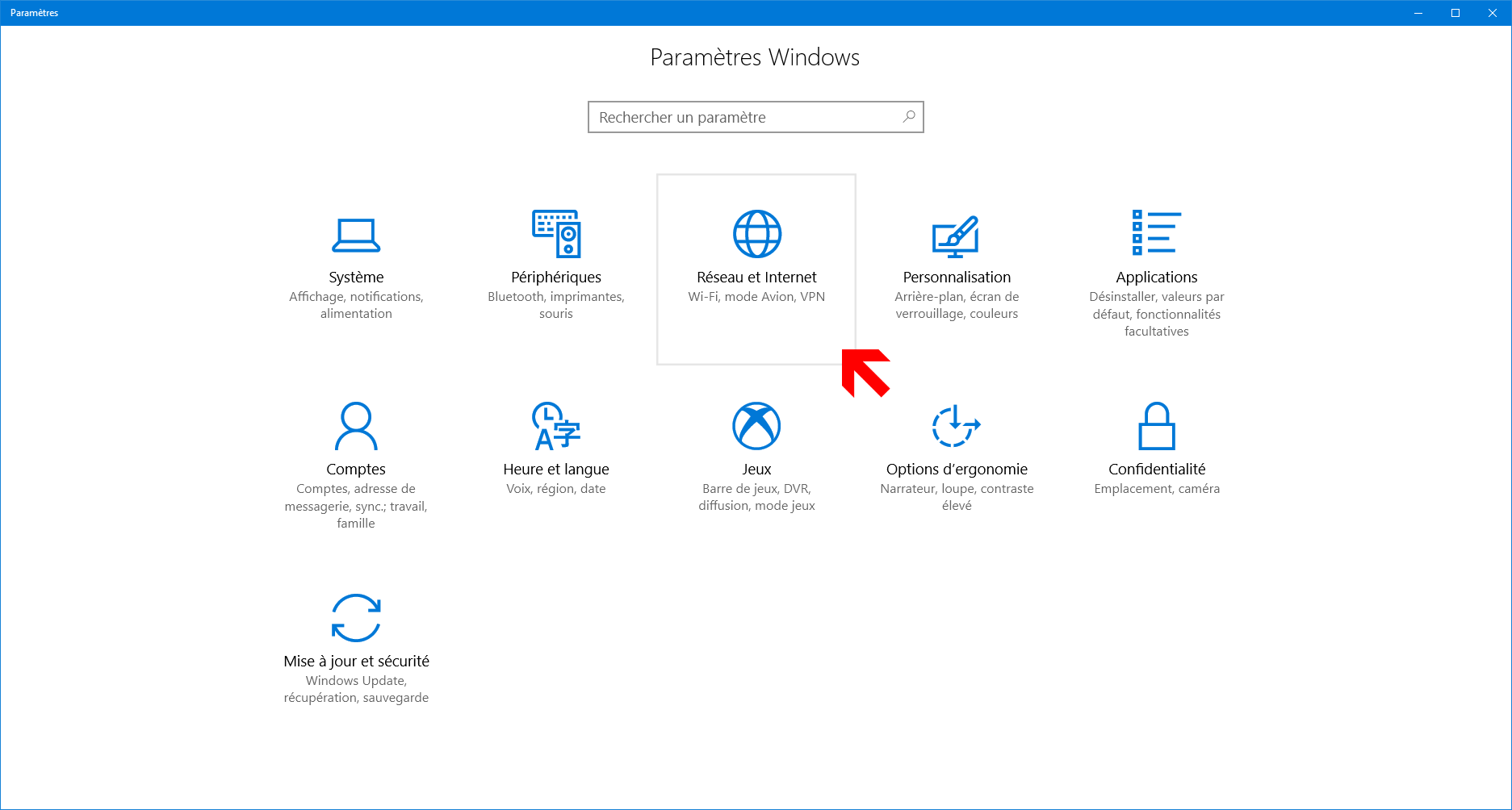Select the Jeux Xbox icon
The width and height of the screenshot is (1512, 810).
pyautogui.click(x=756, y=426)
